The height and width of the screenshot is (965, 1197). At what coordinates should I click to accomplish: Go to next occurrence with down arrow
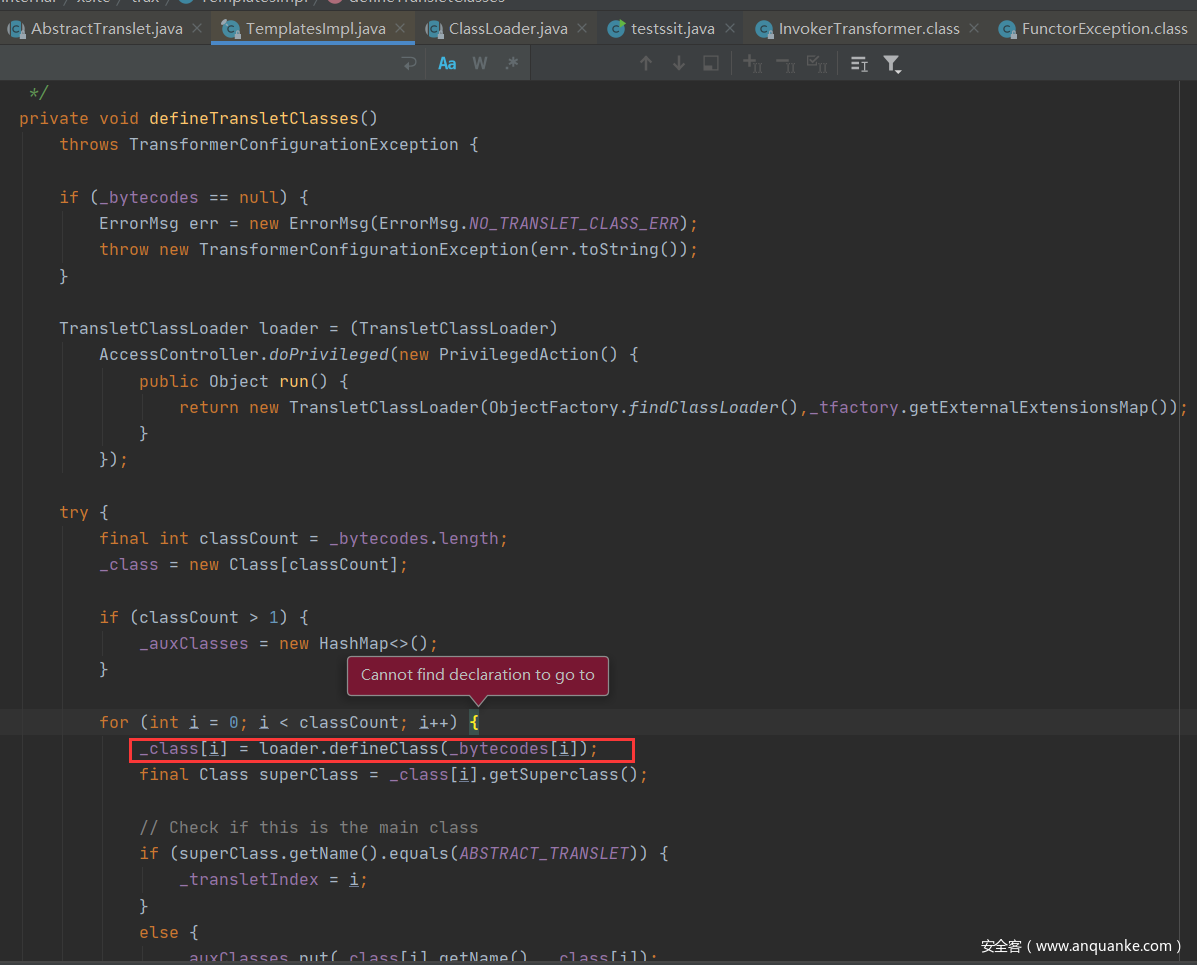[679, 64]
